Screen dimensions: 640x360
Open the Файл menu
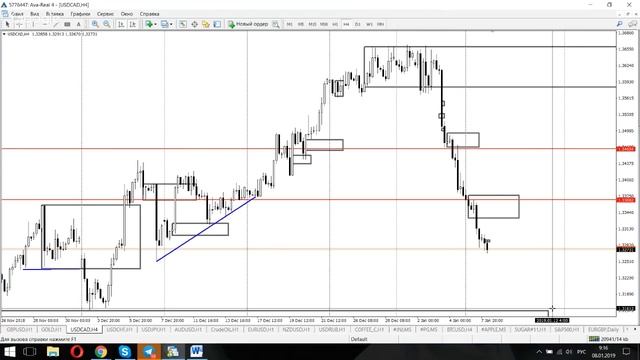coord(17,14)
